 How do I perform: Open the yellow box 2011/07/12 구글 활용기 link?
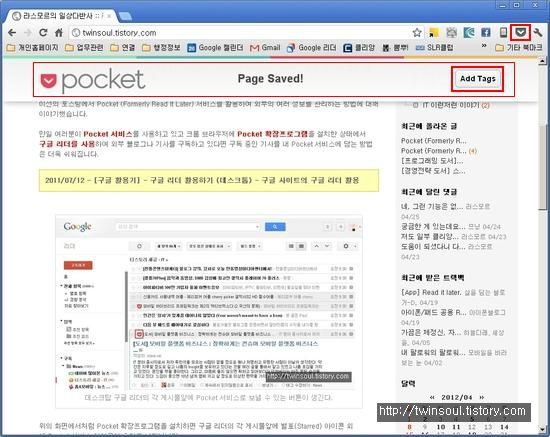click(x=202, y=180)
